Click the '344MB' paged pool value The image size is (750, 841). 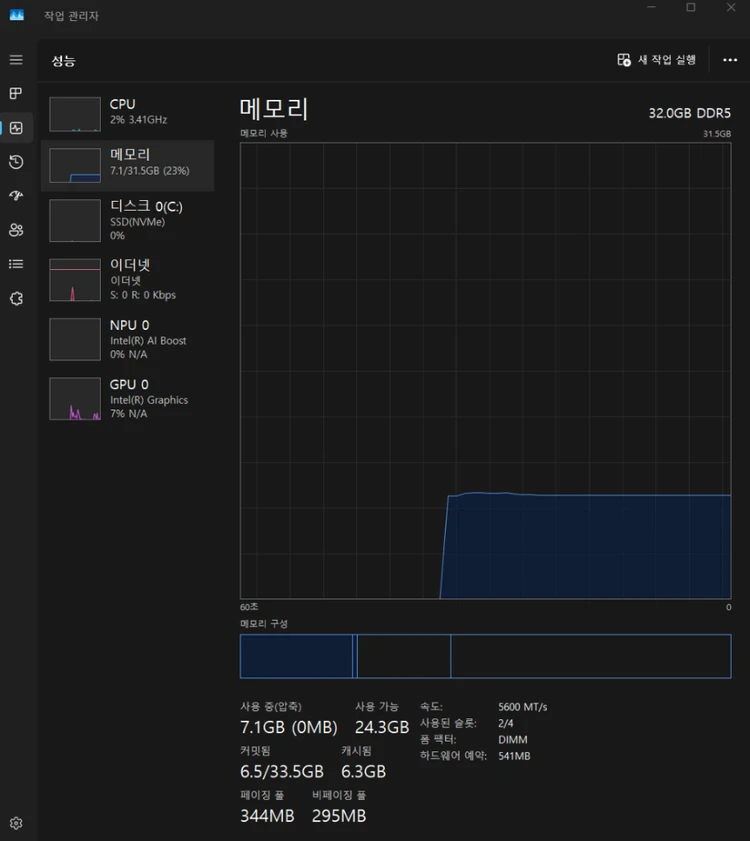[x=267, y=816]
